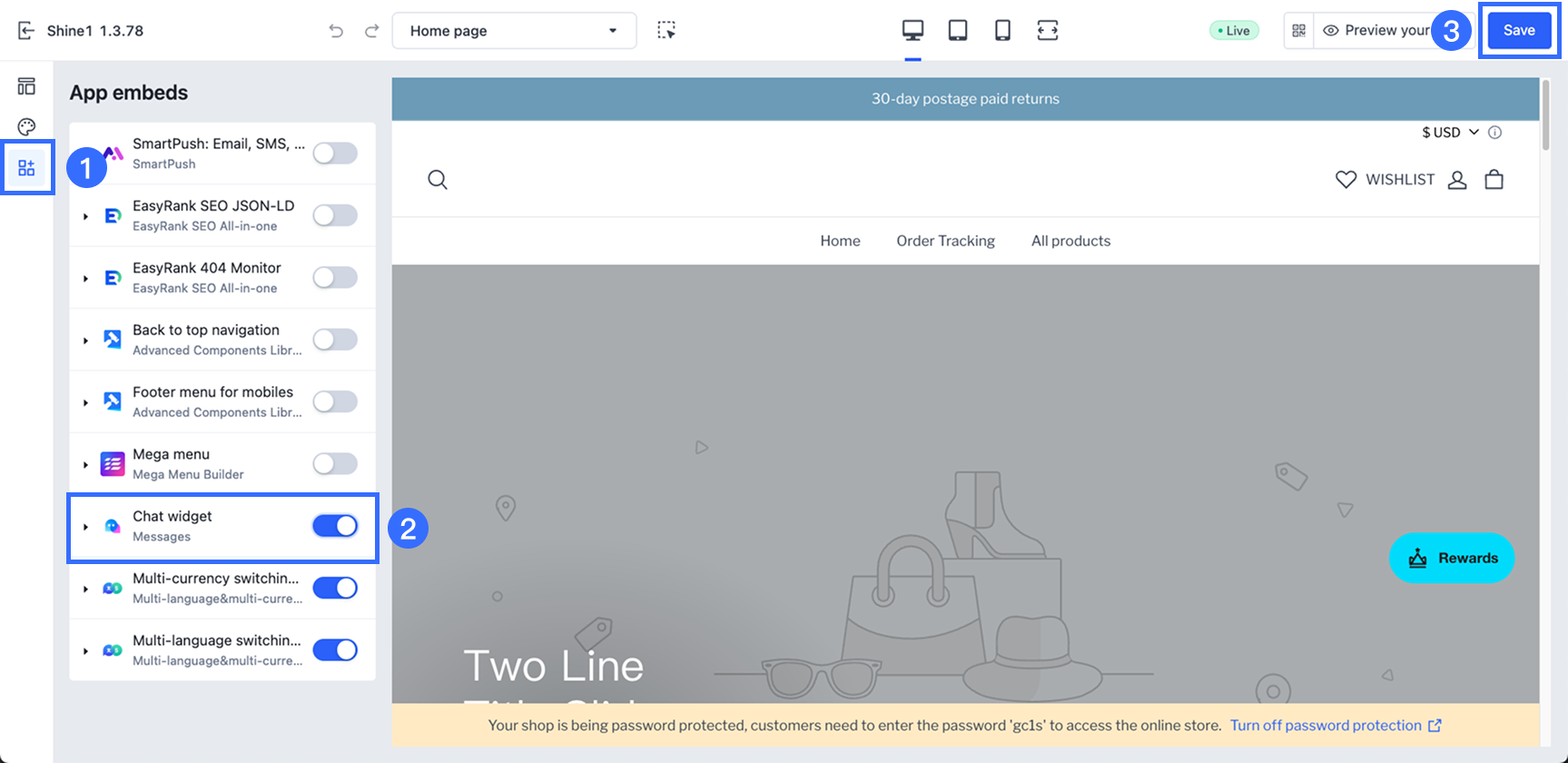Enable the EasyRank 404 Monitor toggle

click(x=335, y=277)
